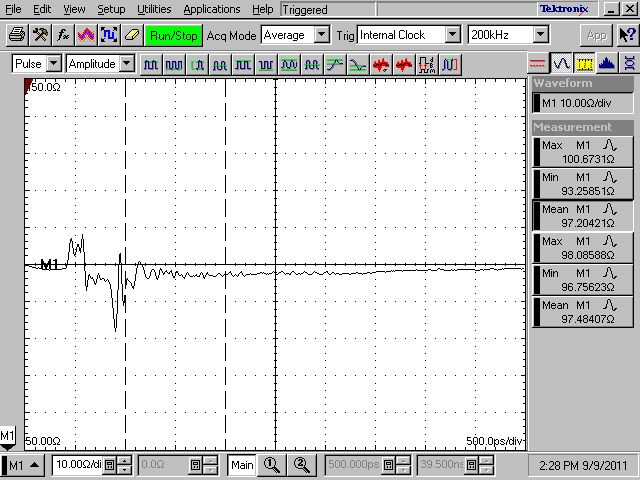Click the first pulse measurement icon
The height and width of the screenshot is (480, 640).
pos(151,64)
